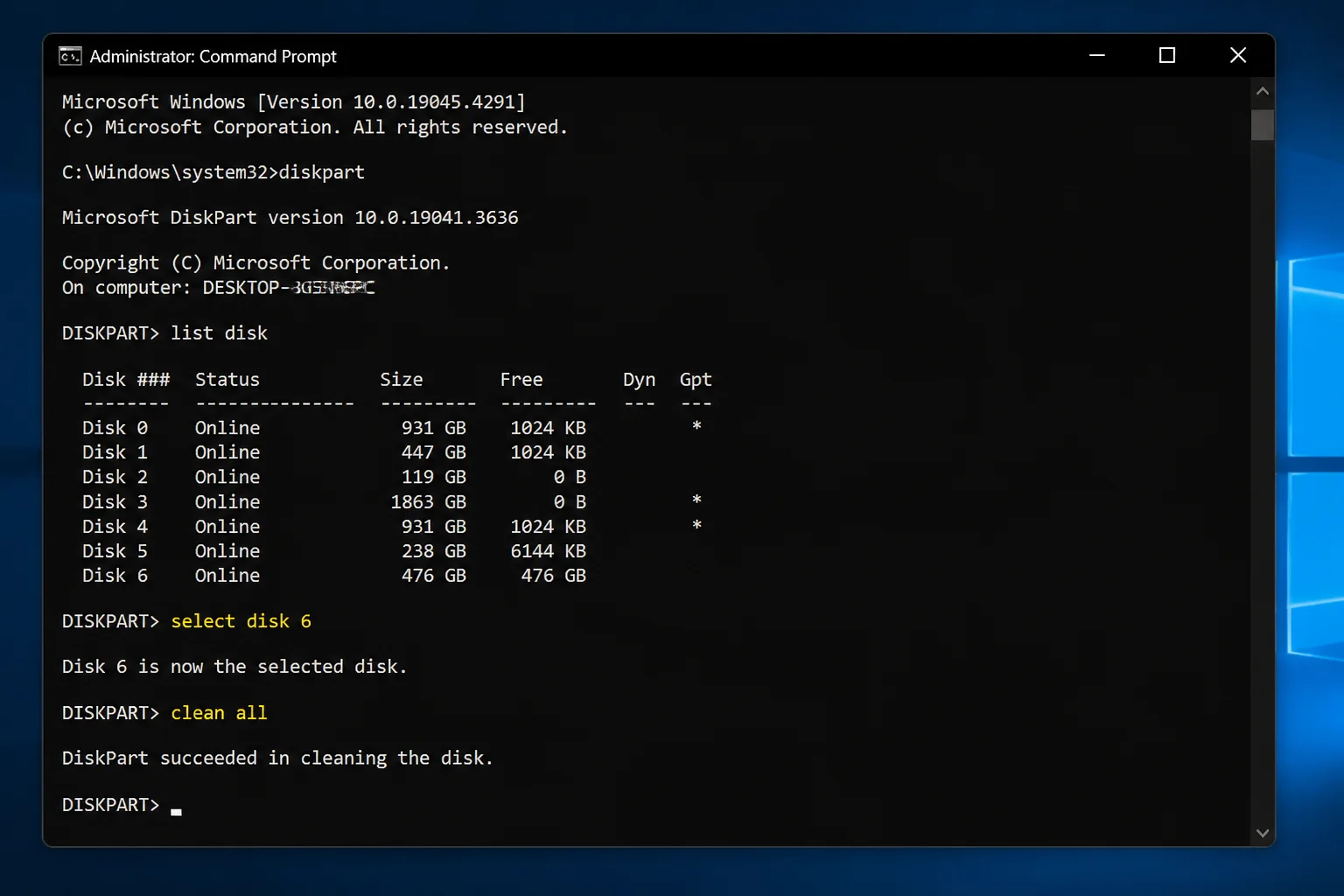Click the Free column header
This screenshot has width=1344, height=896.
click(x=521, y=380)
